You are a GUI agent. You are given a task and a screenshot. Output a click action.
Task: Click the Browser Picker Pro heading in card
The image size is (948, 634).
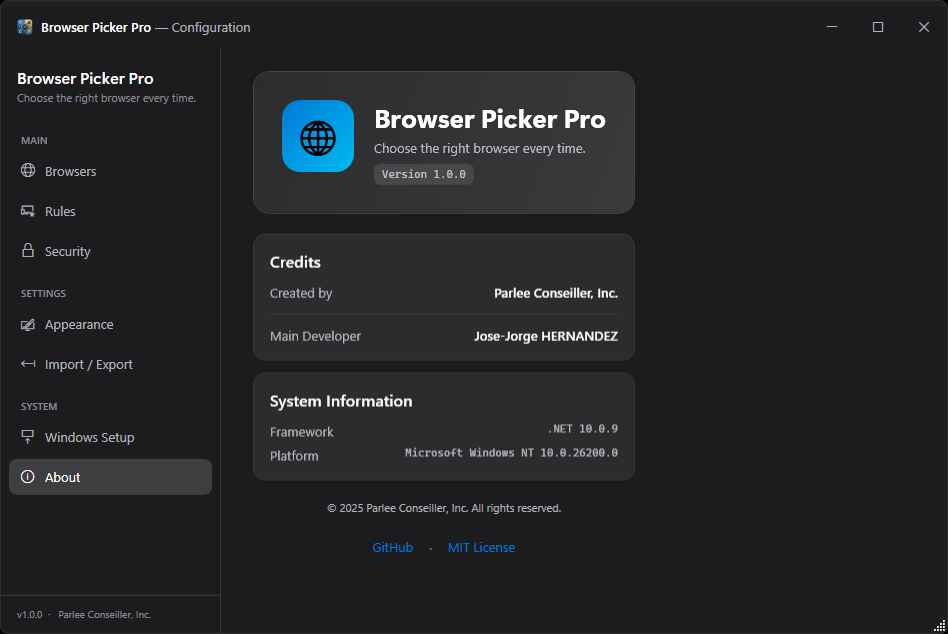click(490, 119)
